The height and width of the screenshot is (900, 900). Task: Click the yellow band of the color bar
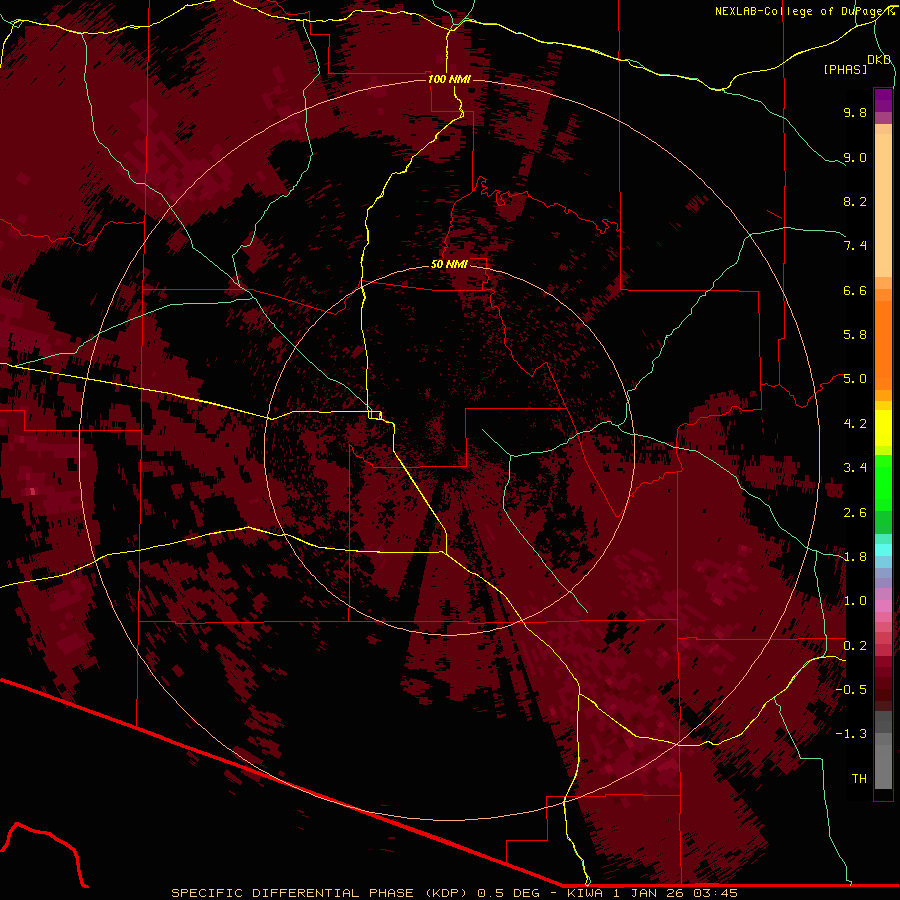pyautogui.click(x=883, y=428)
